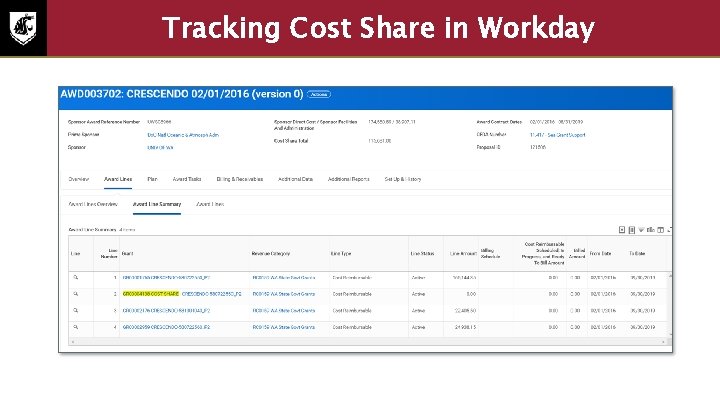Click the Revenue Category column header

pyautogui.click(x=270, y=253)
